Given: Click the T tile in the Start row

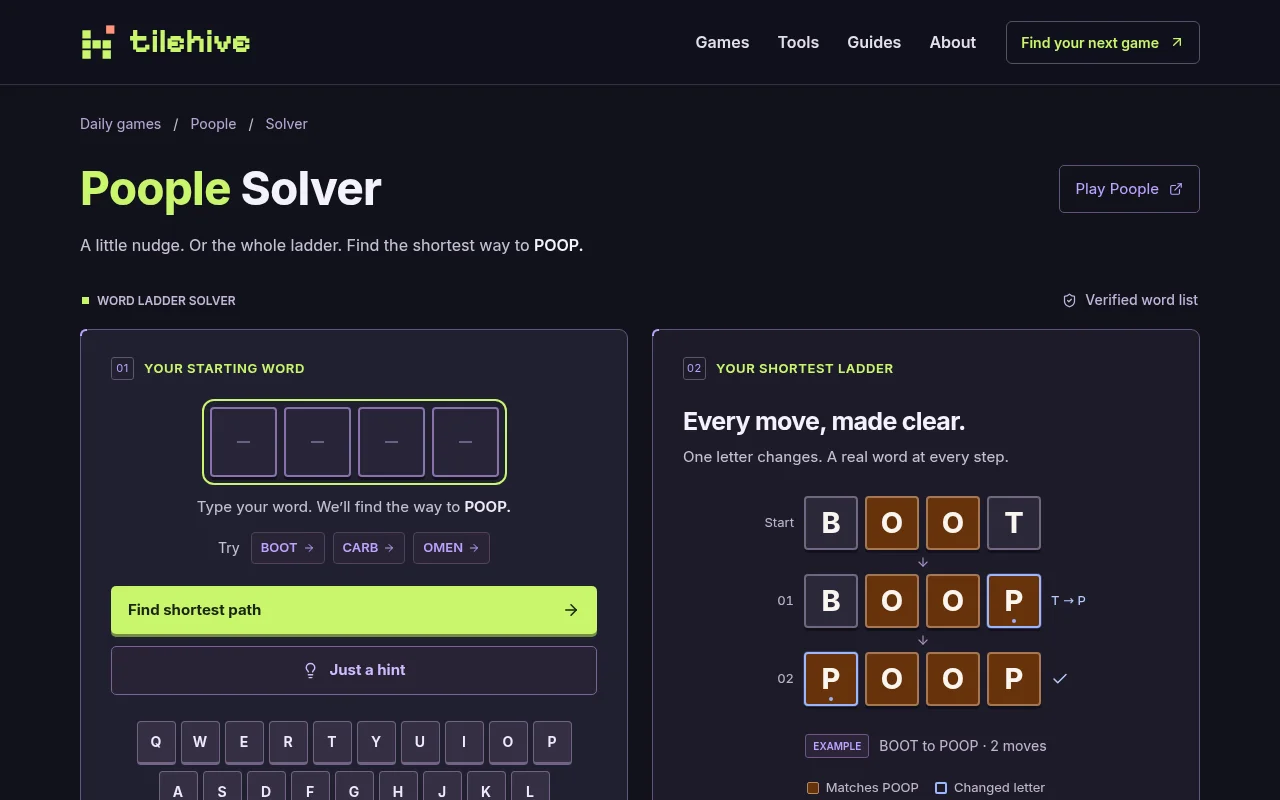Looking at the screenshot, I should click(x=1014, y=523).
